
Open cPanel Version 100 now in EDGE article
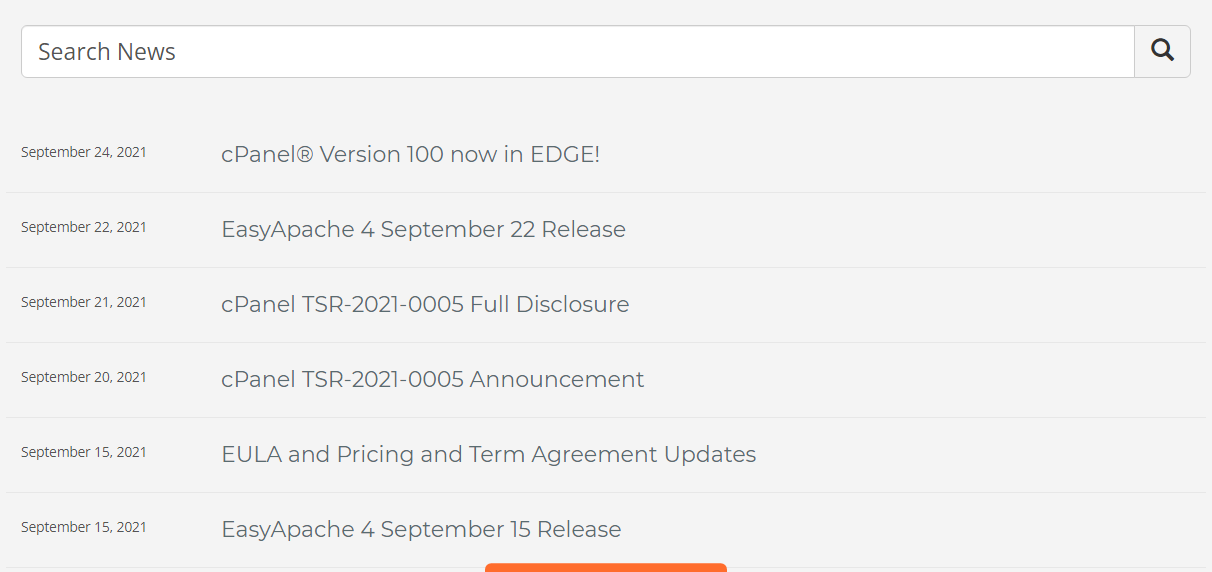coord(410,155)
